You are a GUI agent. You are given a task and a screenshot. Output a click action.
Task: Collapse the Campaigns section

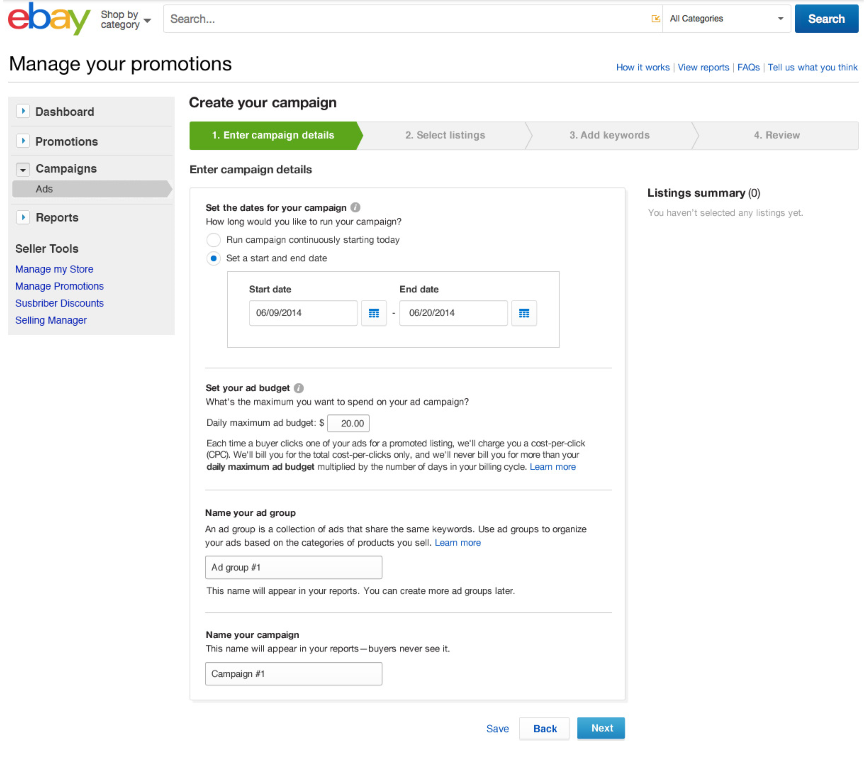pyautogui.click(x=23, y=169)
